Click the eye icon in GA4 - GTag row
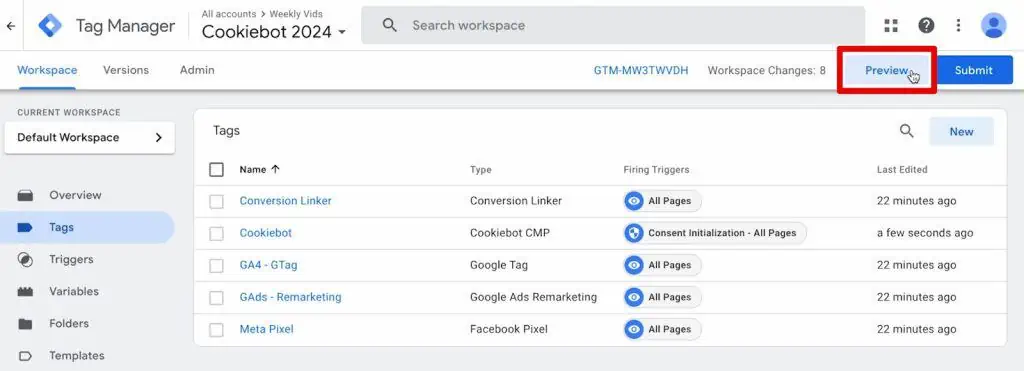 tap(633, 265)
